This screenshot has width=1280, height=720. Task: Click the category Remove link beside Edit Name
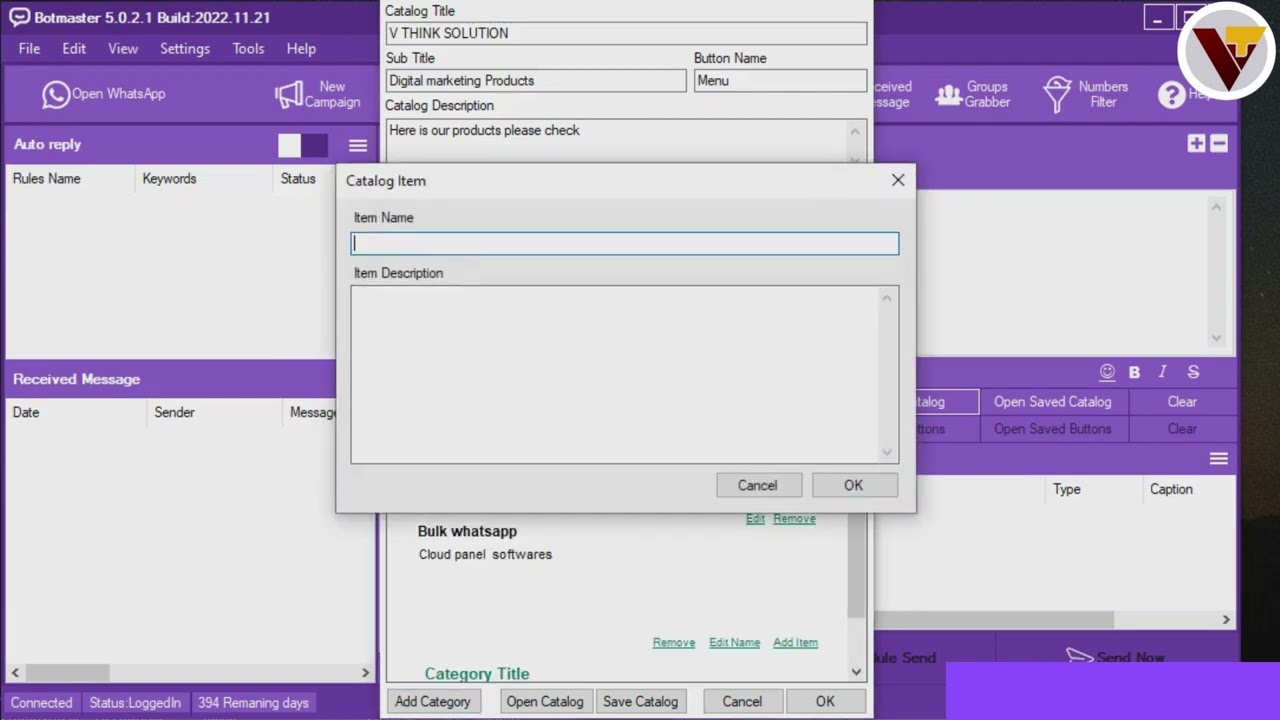[674, 643]
